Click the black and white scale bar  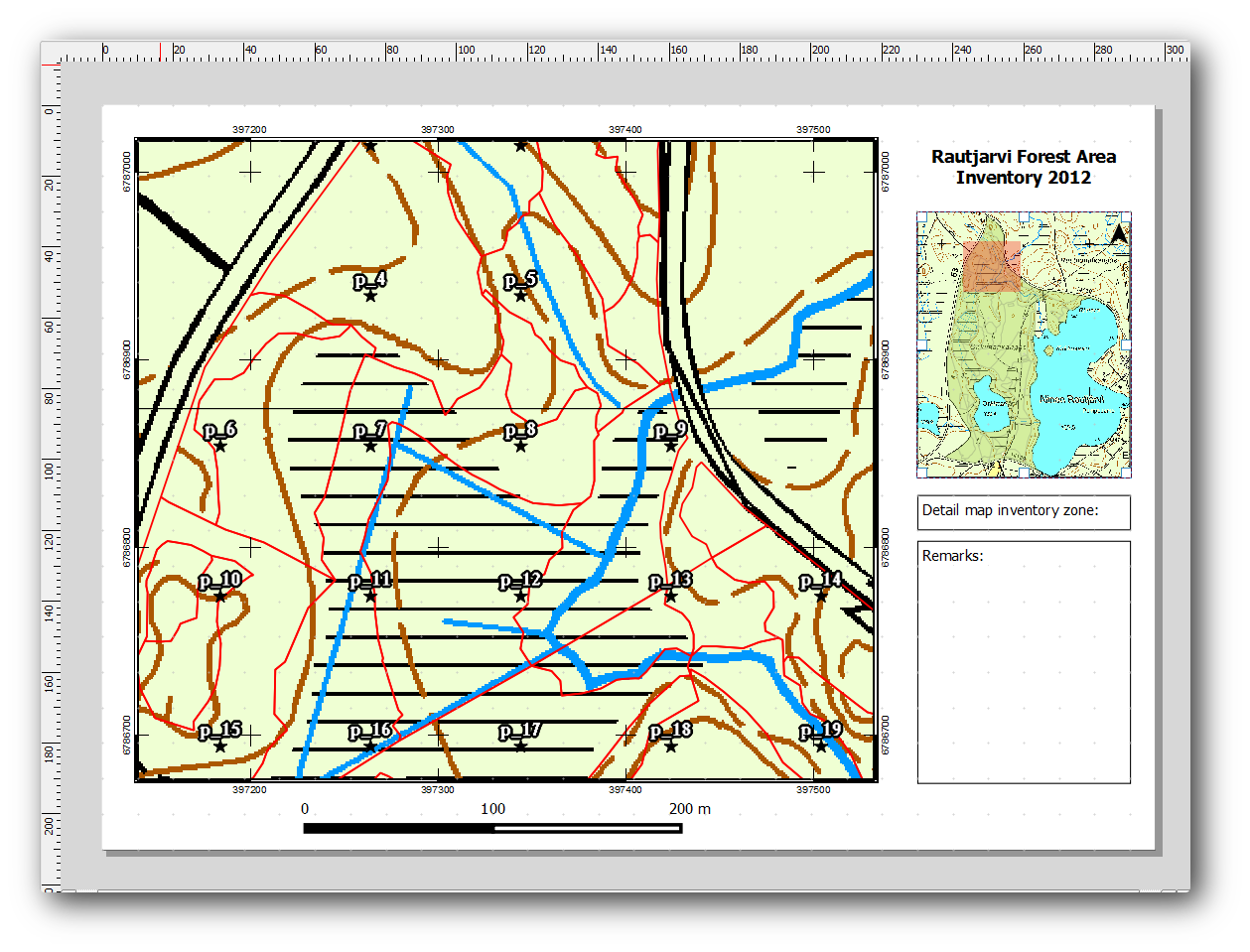492,828
